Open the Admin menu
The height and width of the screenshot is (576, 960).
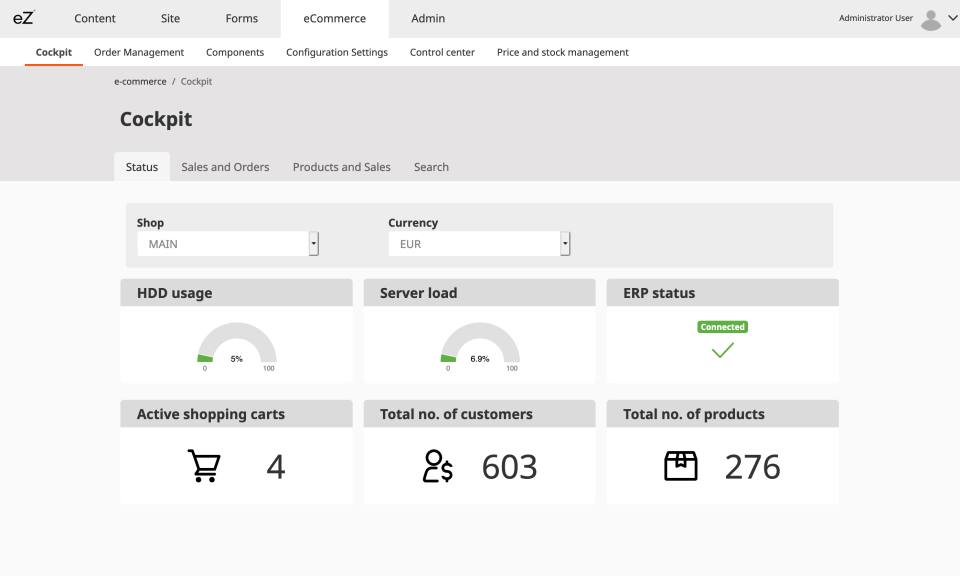coord(427,17)
